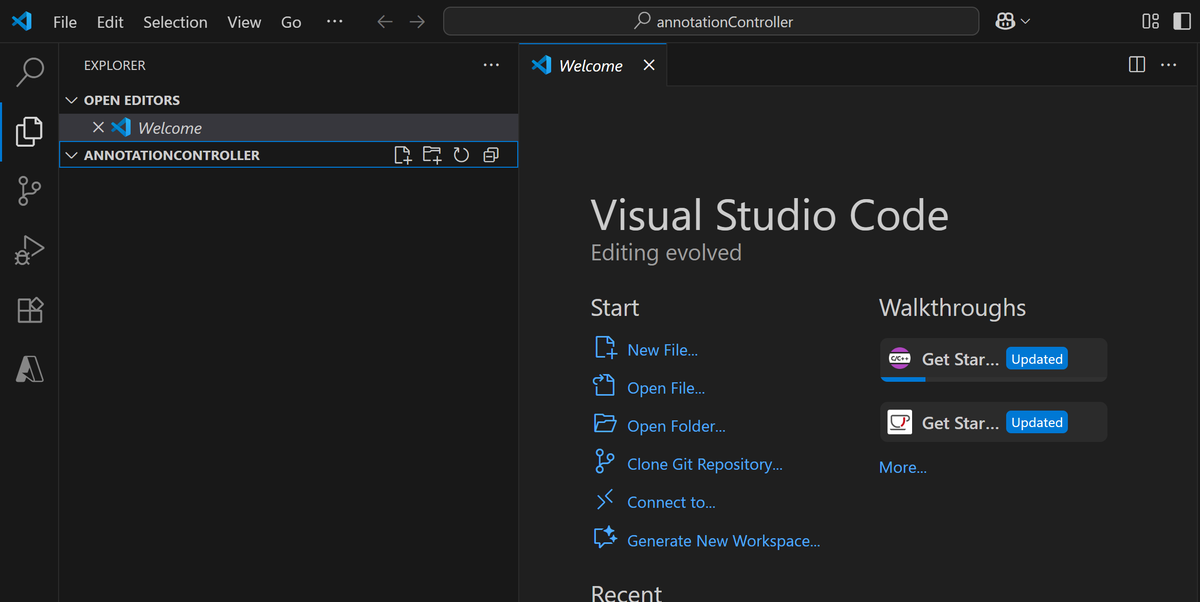Open the View menu
The width and height of the screenshot is (1200, 602).
(x=244, y=22)
